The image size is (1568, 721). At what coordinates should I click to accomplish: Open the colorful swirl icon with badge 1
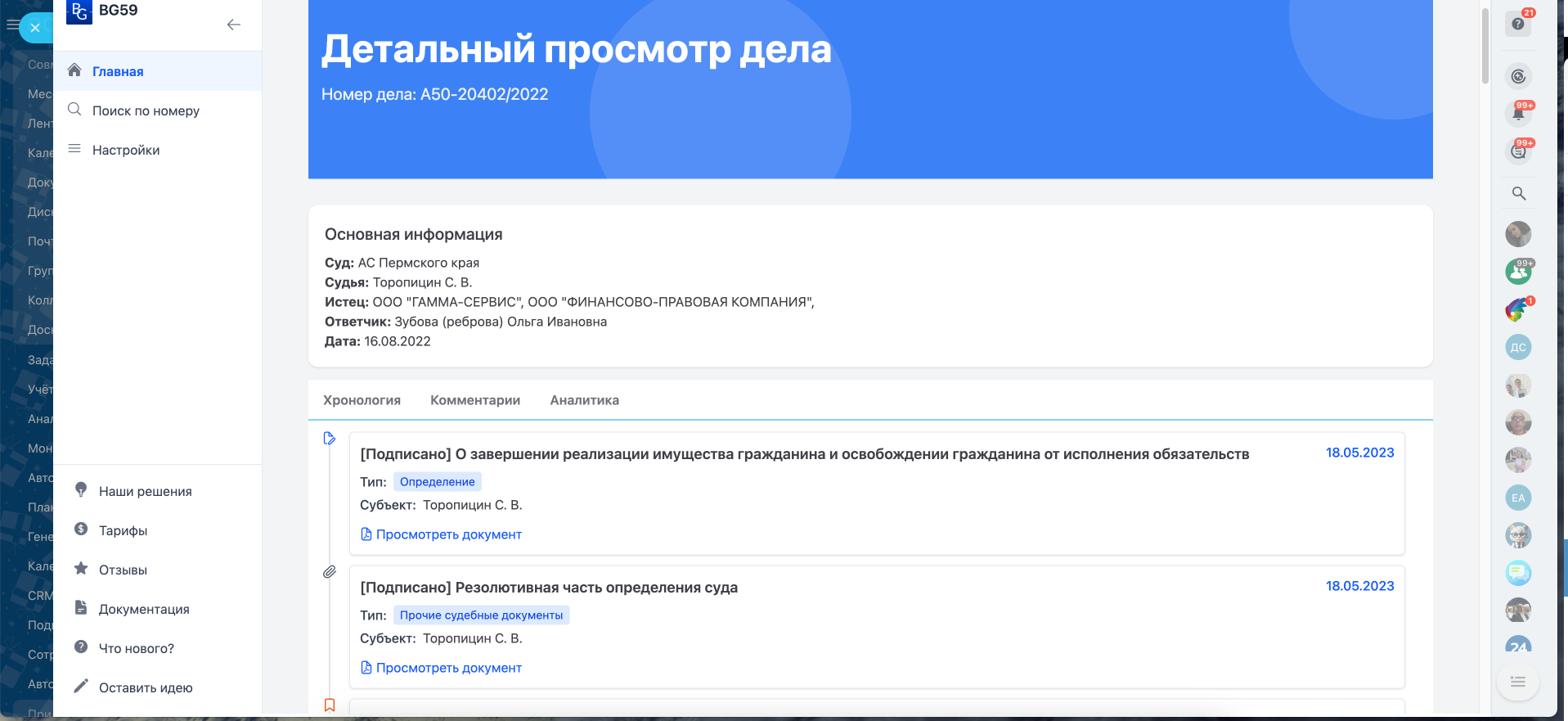point(1519,309)
